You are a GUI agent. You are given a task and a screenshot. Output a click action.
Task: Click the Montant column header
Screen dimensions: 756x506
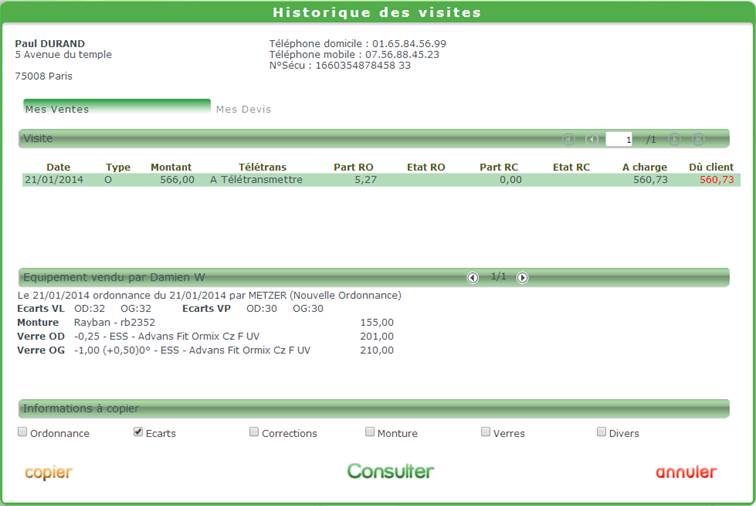tap(171, 167)
